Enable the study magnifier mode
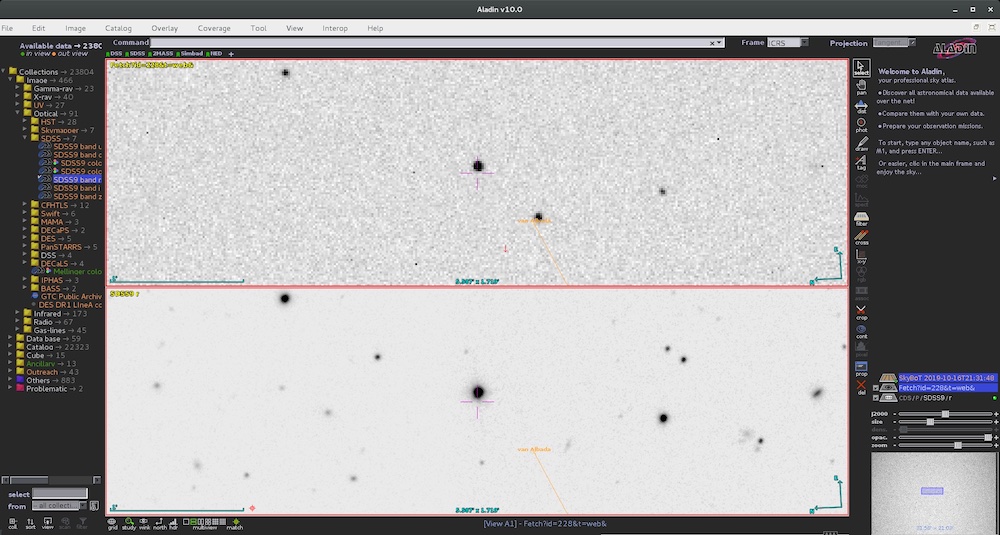 [129, 524]
